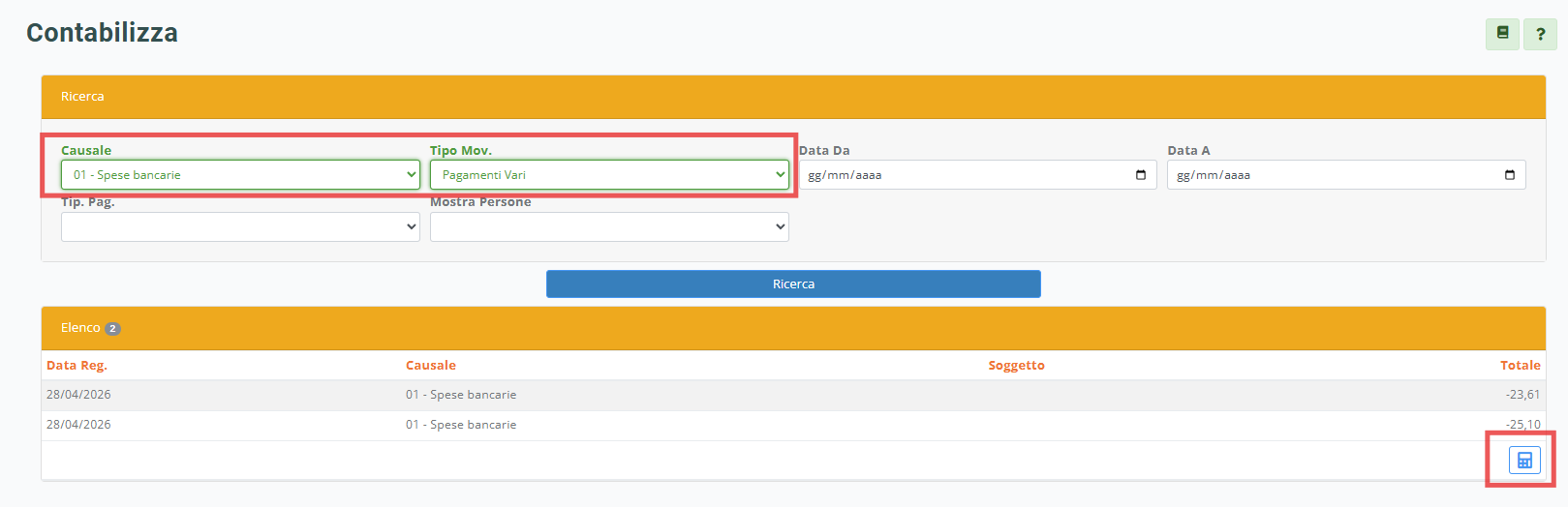Expand the Causale dropdown
The width and height of the screenshot is (1568, 507).
[x=240, y=175]
